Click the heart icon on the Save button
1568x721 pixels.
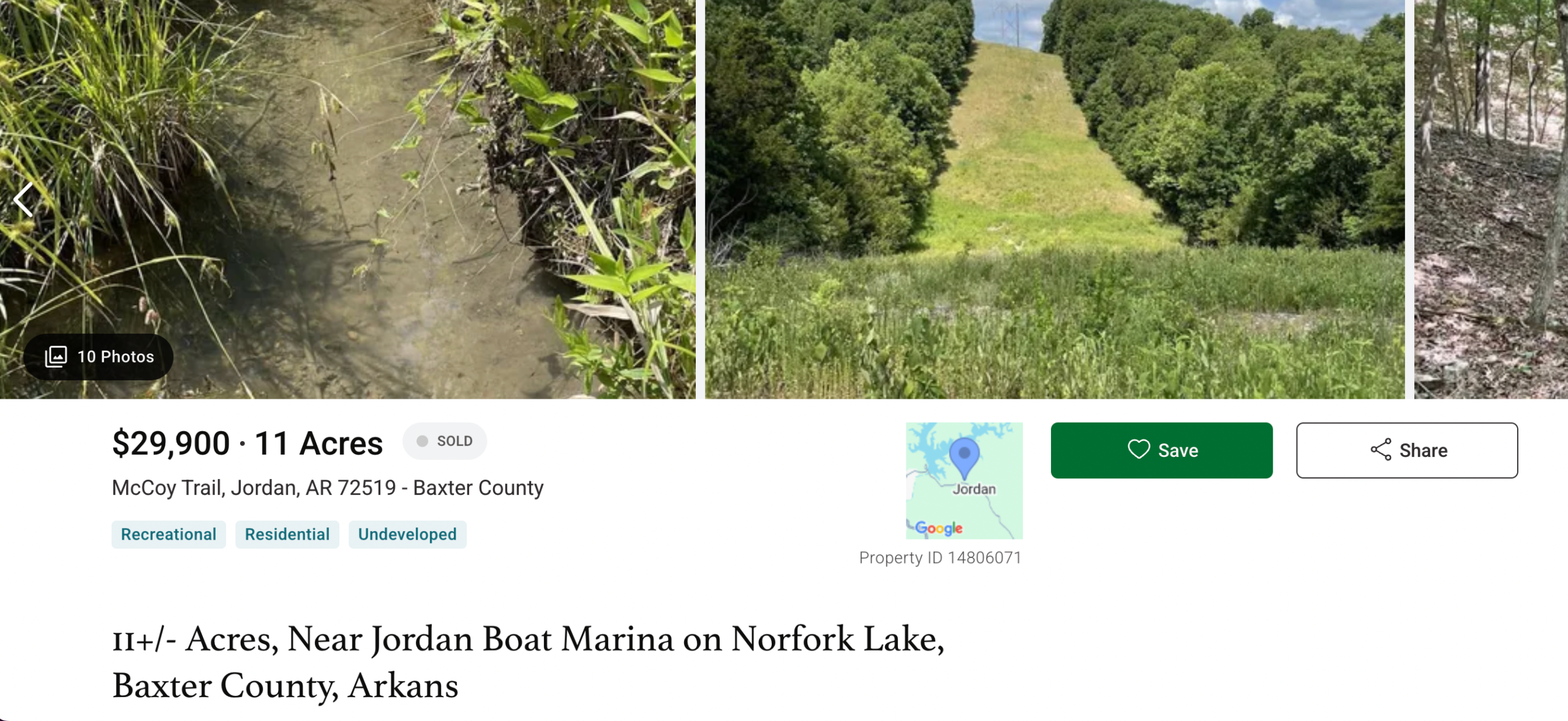click(1138, 450)
